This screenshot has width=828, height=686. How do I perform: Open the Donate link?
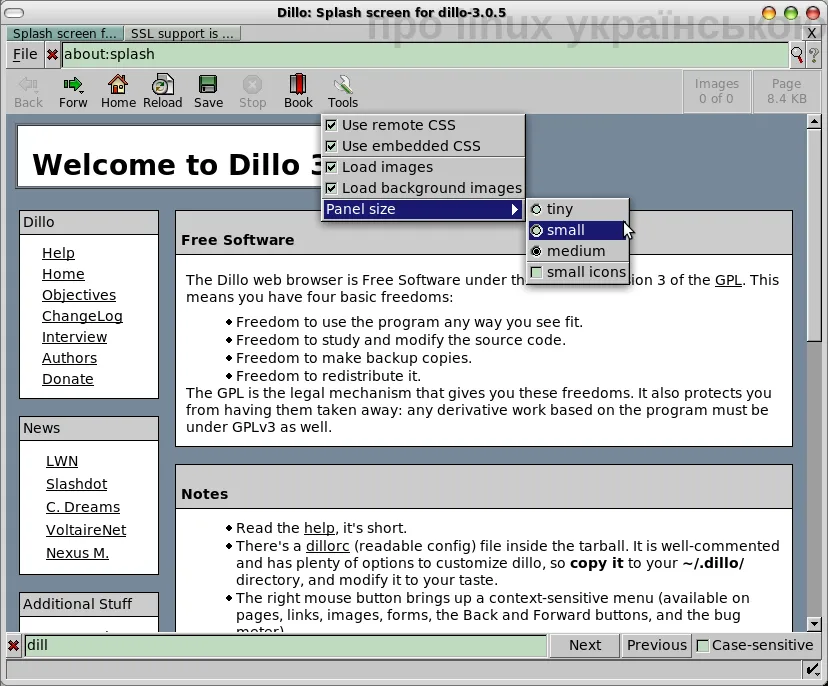68,379
